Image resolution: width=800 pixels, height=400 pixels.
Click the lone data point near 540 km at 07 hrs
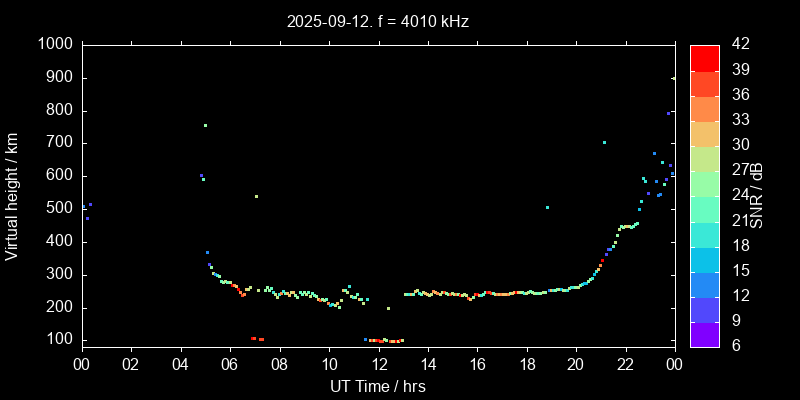click(256, 197)
